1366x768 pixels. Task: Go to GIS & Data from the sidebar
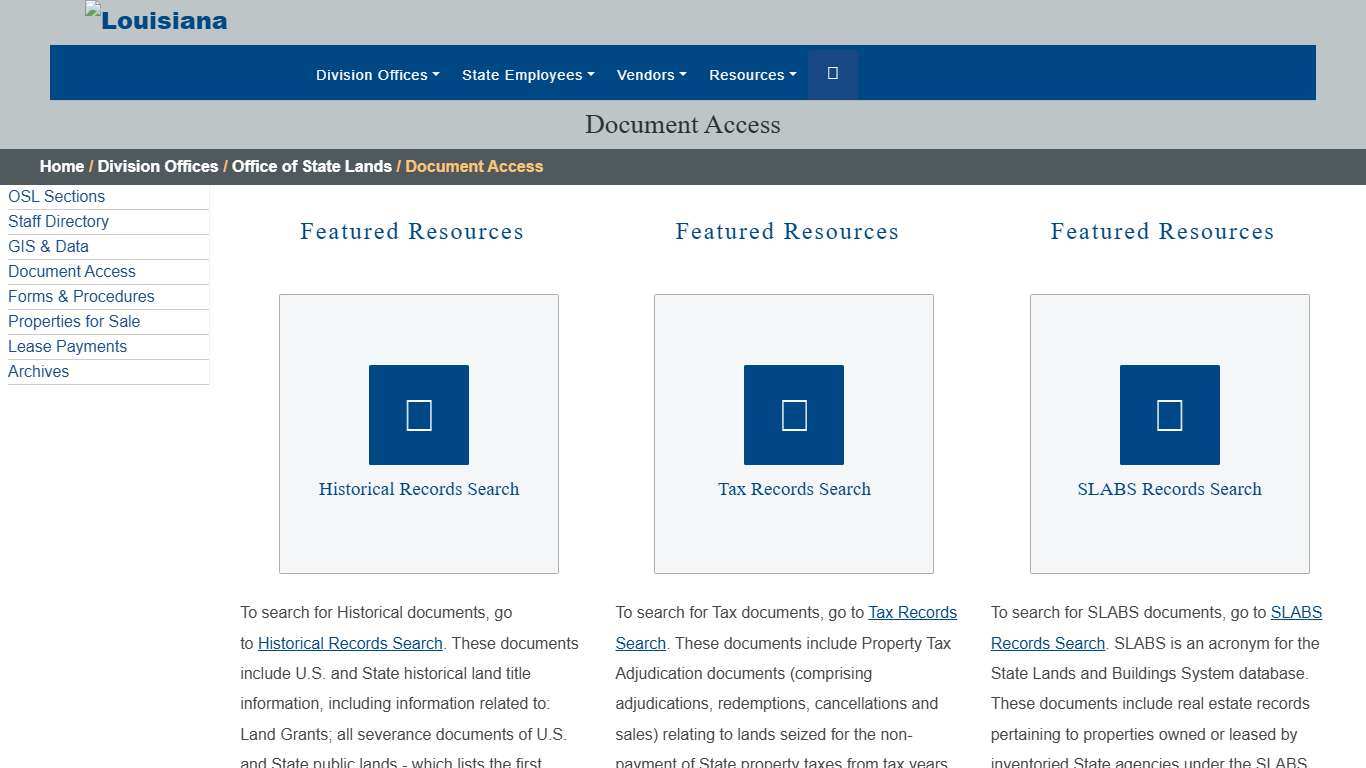(x=48, y=246)
